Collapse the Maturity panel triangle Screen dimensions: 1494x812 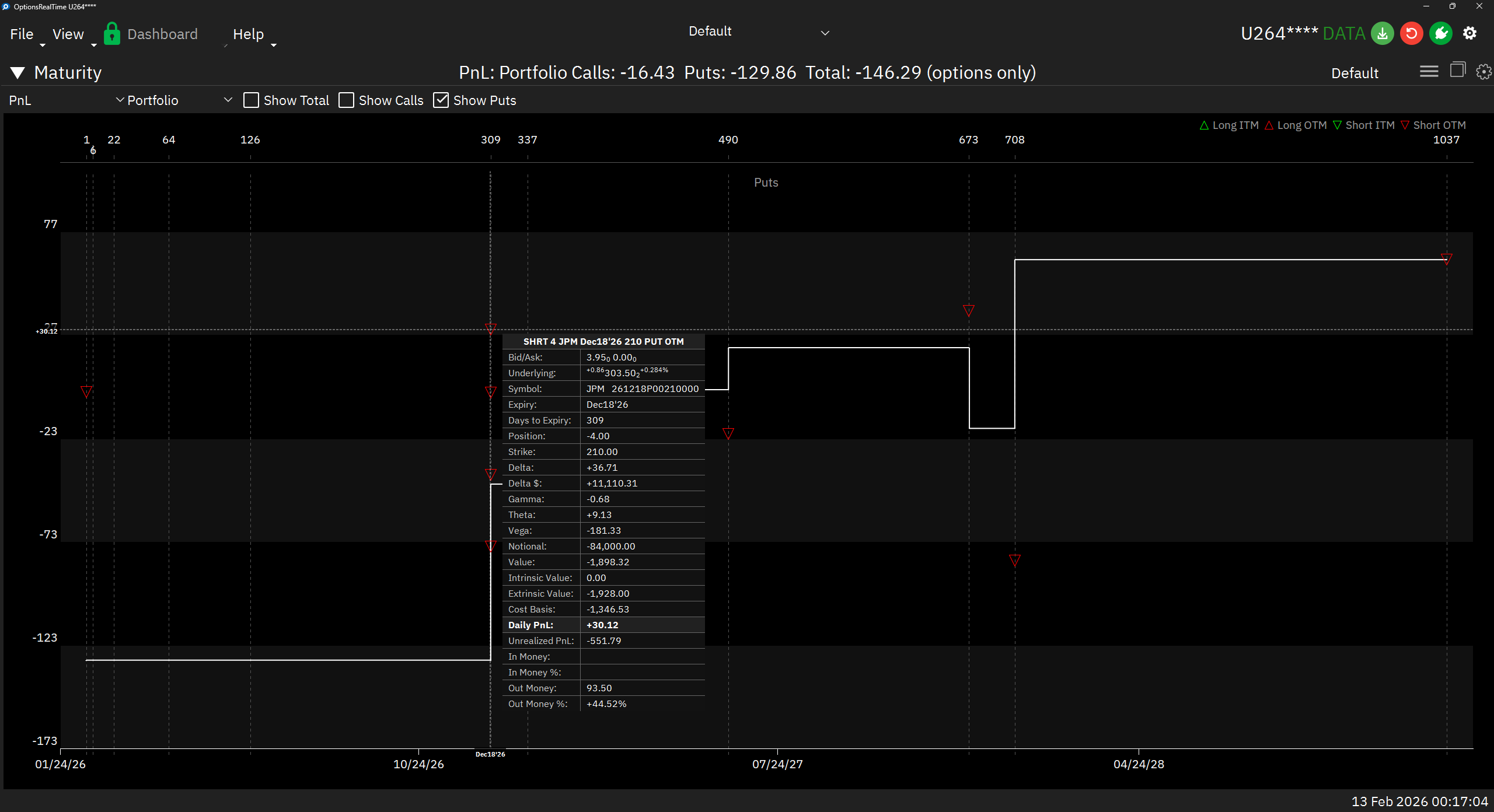coord(18,73)
